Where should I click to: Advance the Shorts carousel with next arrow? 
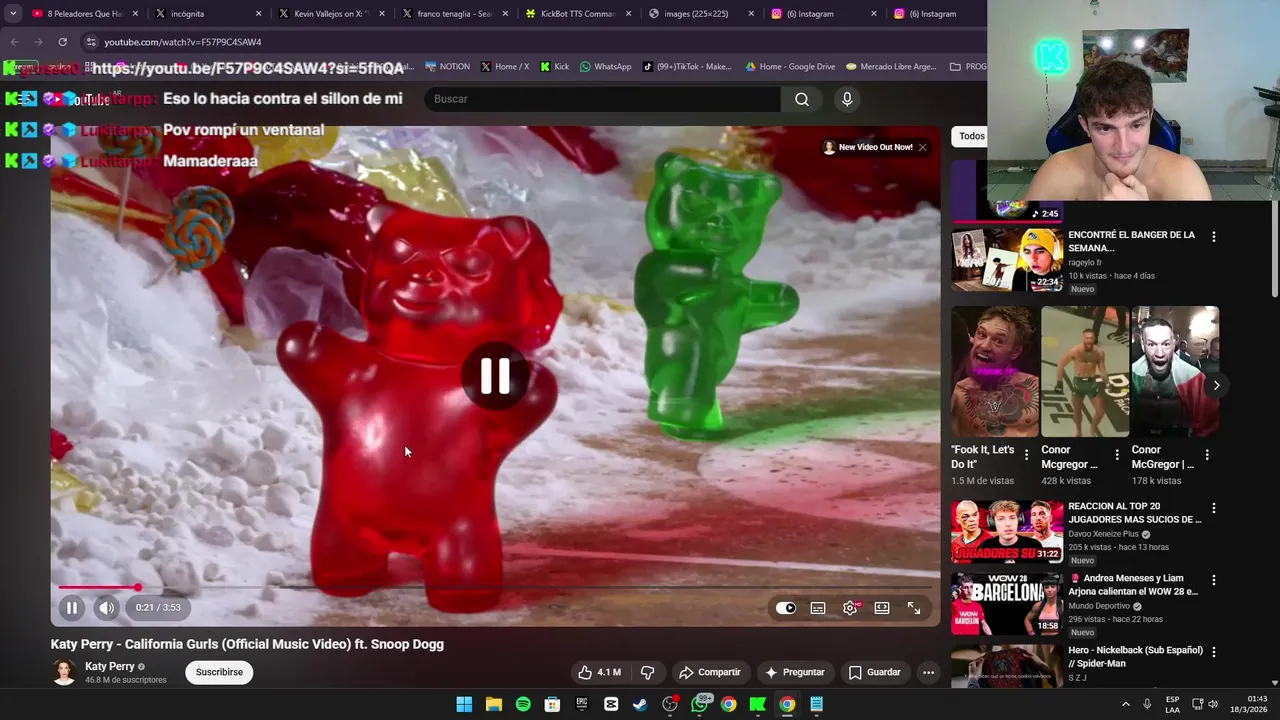click(x=1216, y=385)
